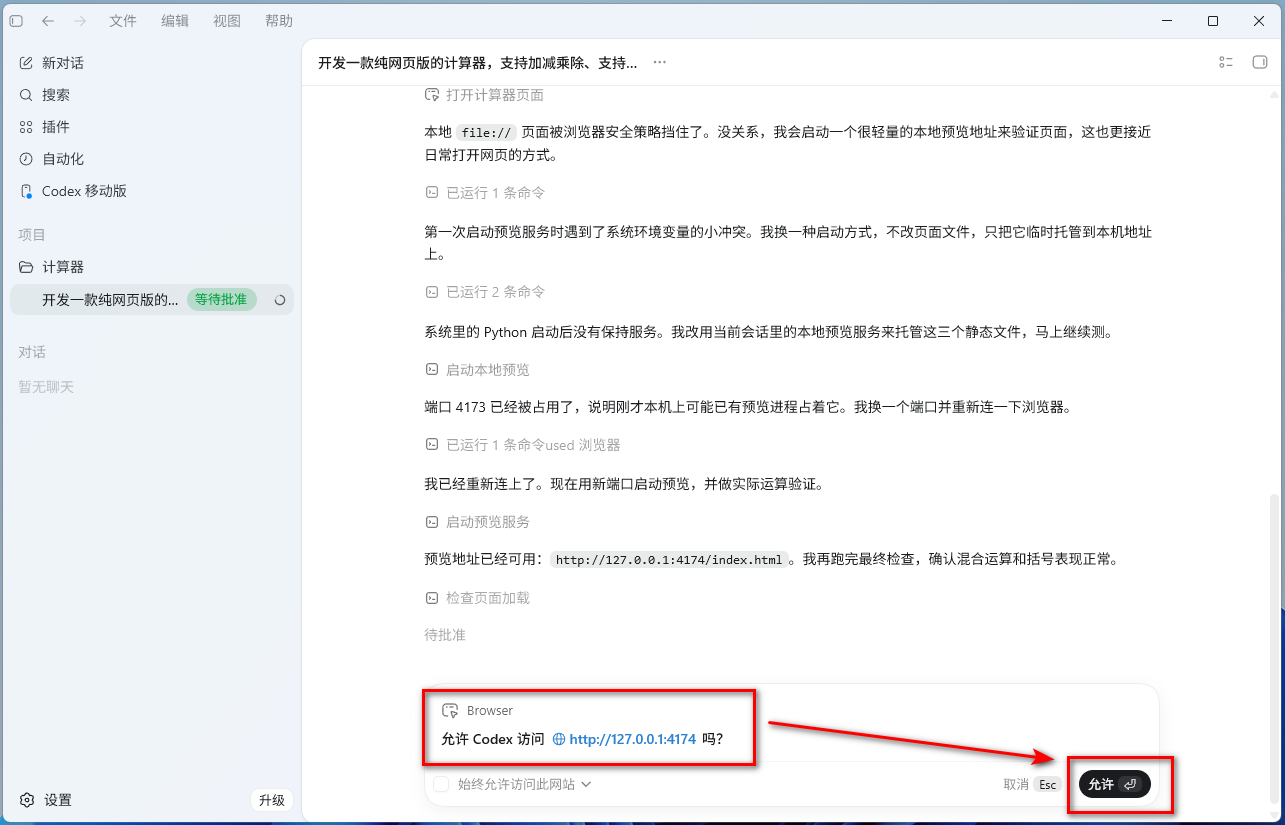Toggle the right side panel icon
The height and width of the screenshot is (825, 1285).
coord(1260,62)
